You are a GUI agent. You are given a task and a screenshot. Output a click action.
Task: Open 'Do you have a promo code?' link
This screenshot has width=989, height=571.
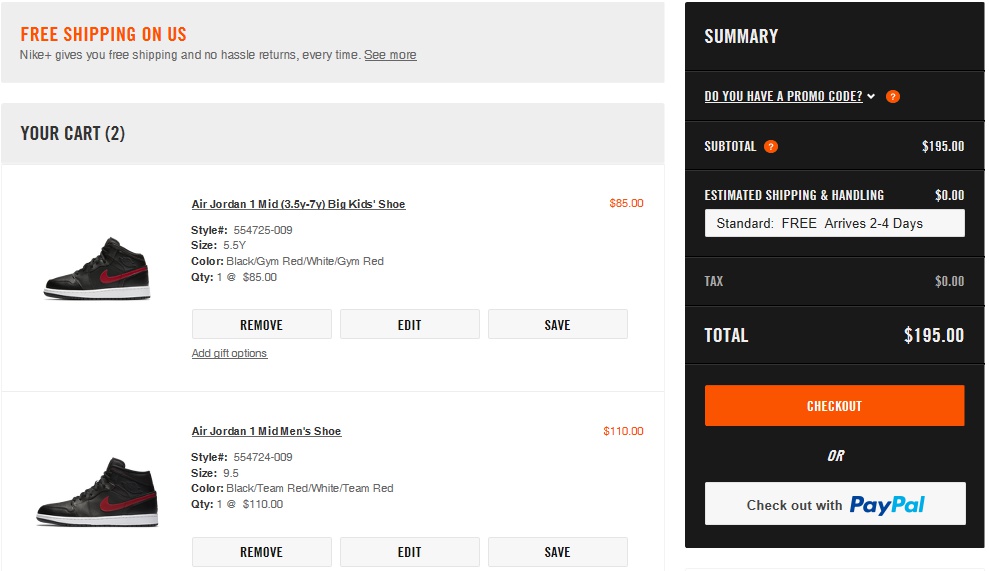pyautogui.click(x=783, y=97)
